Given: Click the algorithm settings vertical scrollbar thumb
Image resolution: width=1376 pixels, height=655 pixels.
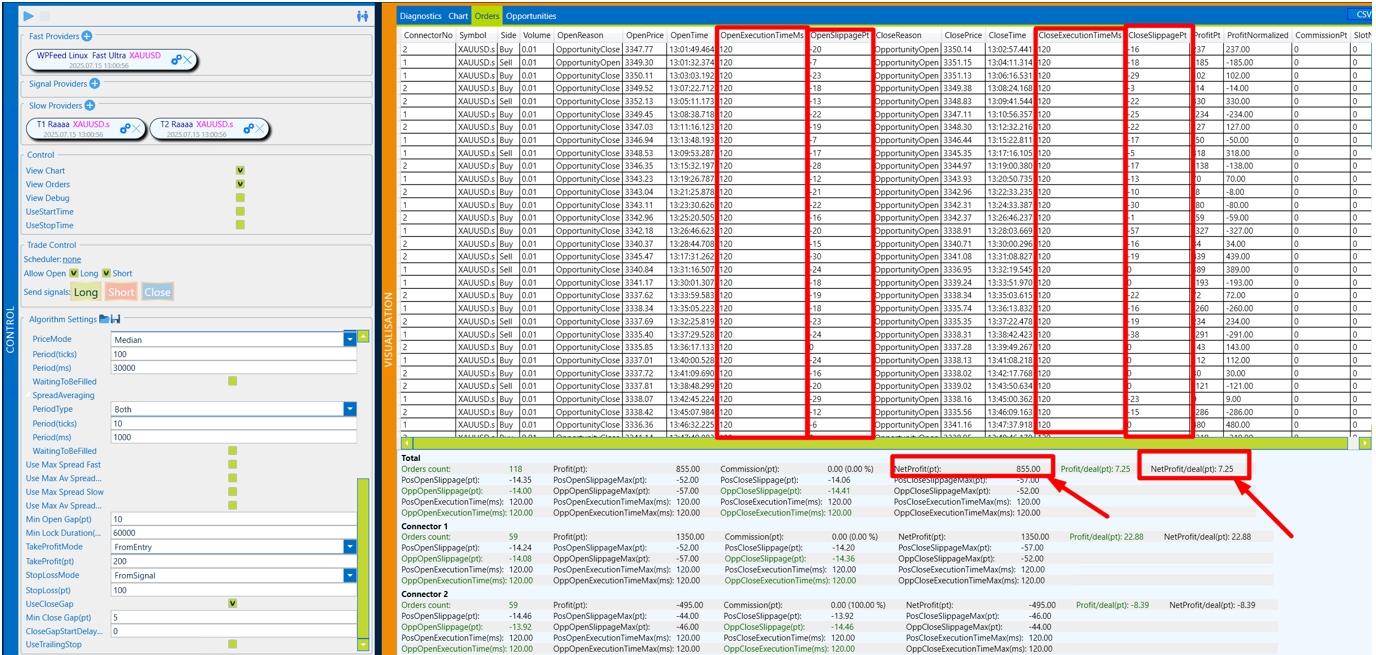Looking at the screenshot, I should pos(364,557).
